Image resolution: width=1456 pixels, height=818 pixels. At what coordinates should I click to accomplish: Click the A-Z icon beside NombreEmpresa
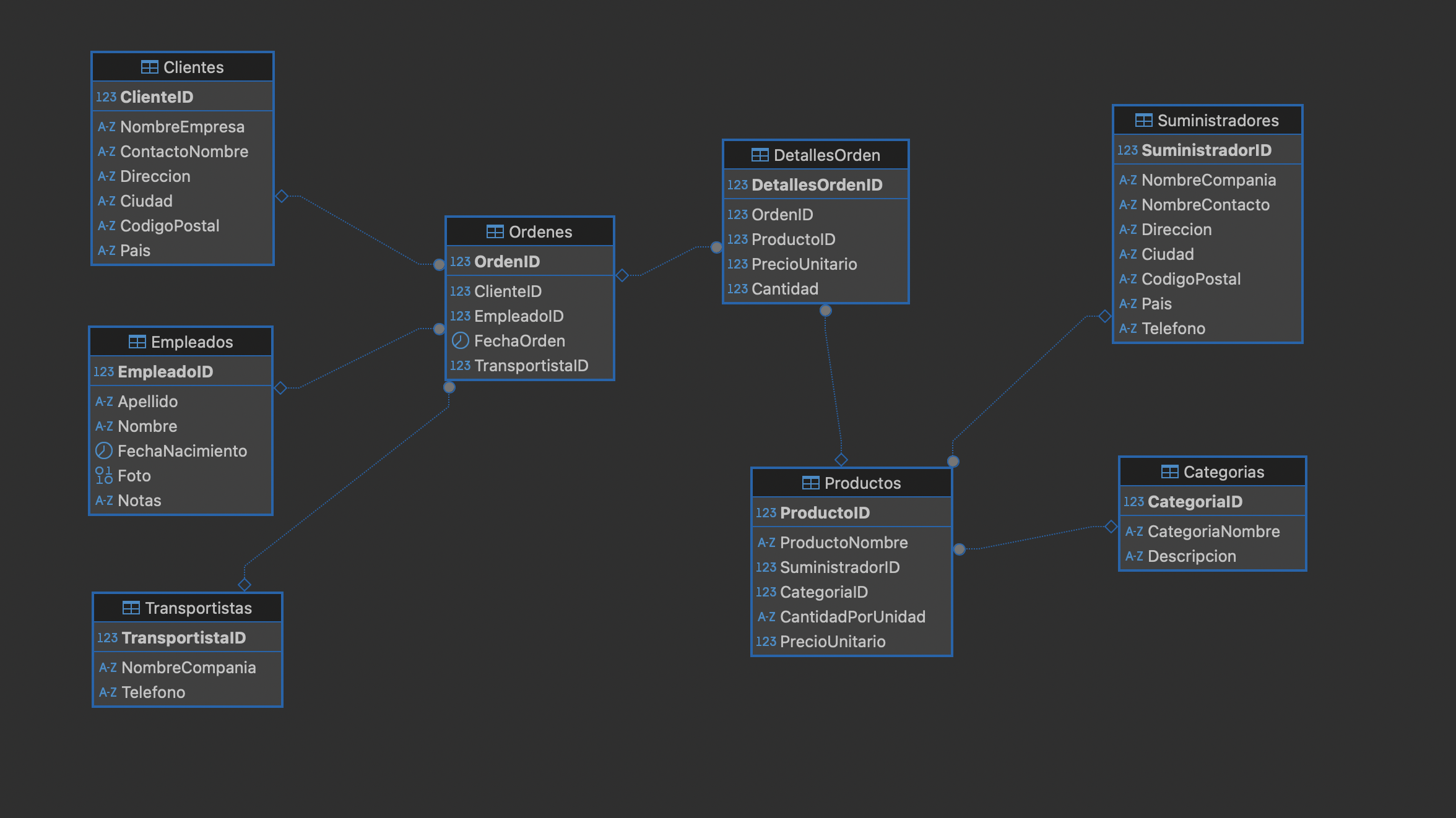pyautogui.click(x=106, y=127)
